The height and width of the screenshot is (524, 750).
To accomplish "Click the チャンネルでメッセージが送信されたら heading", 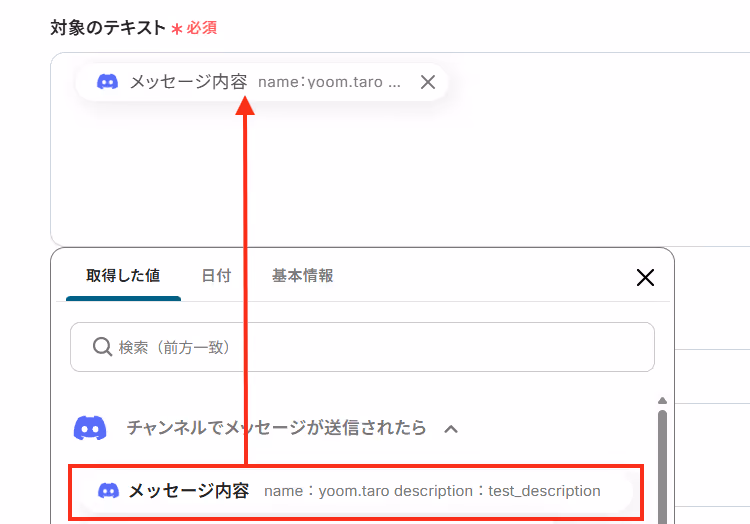I will point(276,427).
